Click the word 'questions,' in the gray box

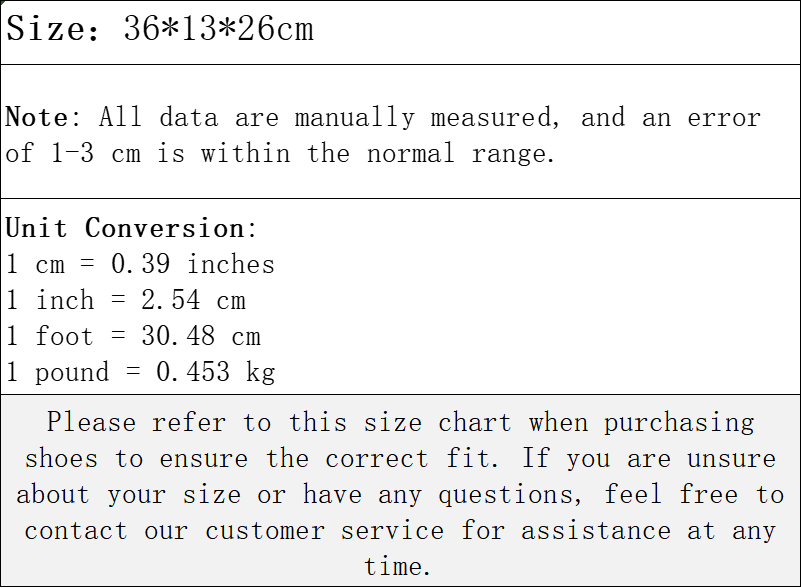[x=510, y=495]
